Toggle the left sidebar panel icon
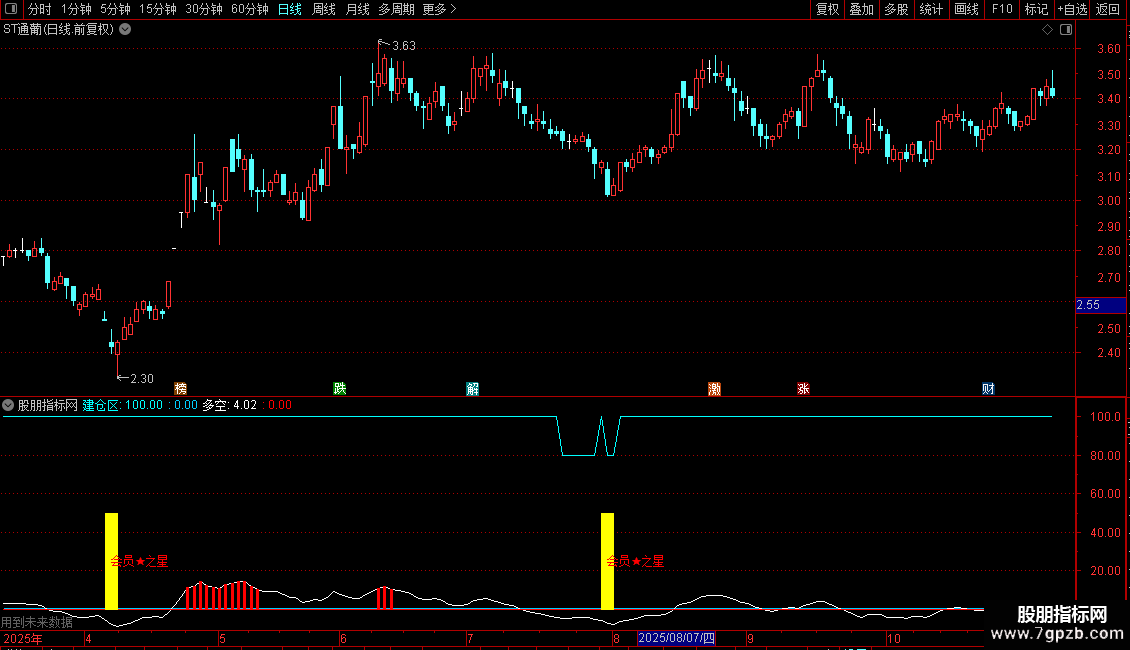Viewport: 1130px width, 650px height. pos(11,9)
